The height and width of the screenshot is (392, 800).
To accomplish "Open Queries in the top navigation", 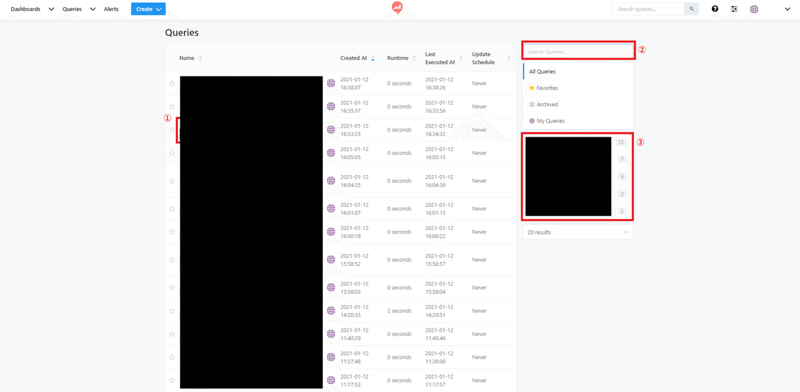I will (72, 9).
